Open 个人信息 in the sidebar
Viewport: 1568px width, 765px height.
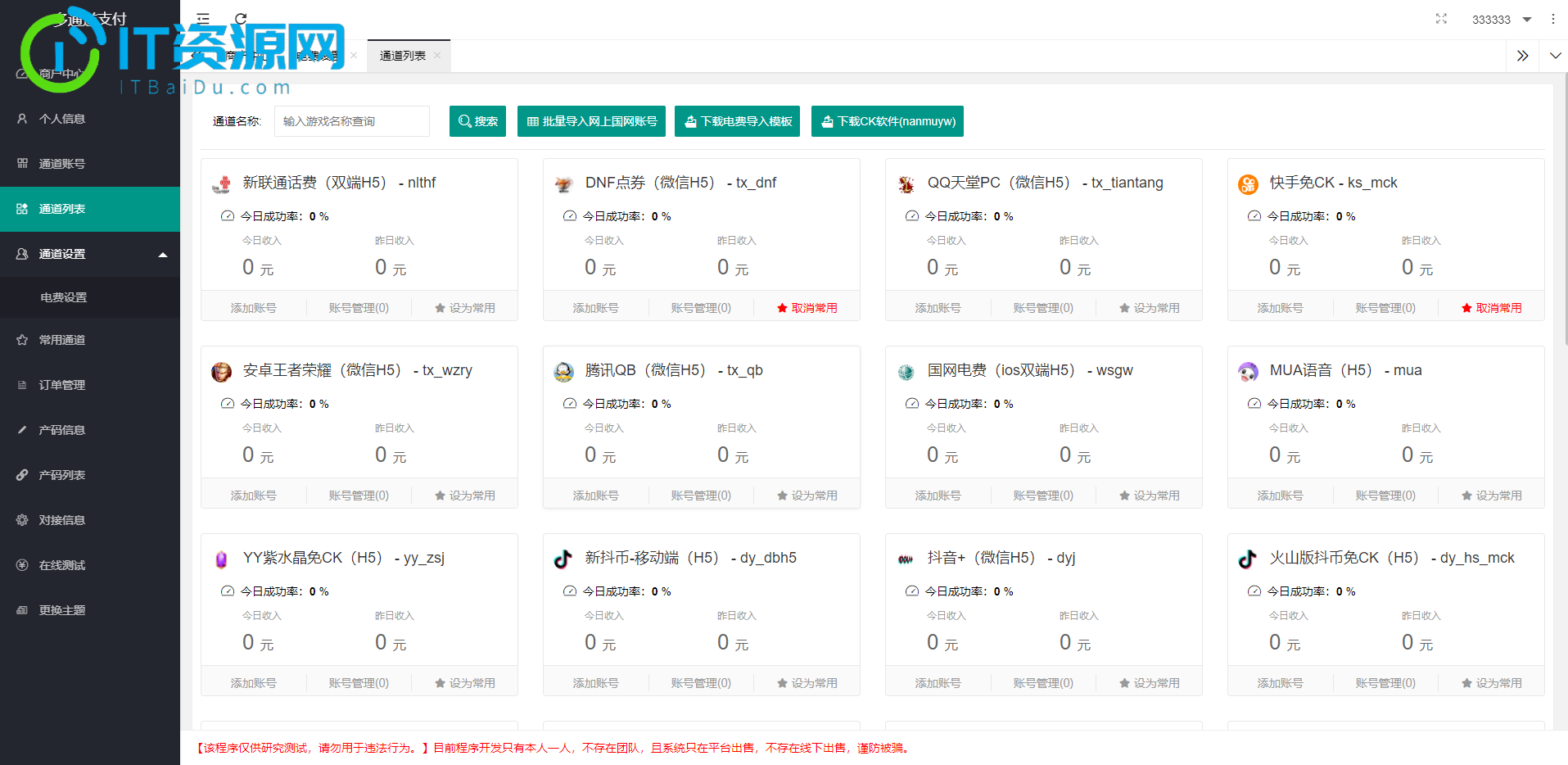[x=90, y=119]
